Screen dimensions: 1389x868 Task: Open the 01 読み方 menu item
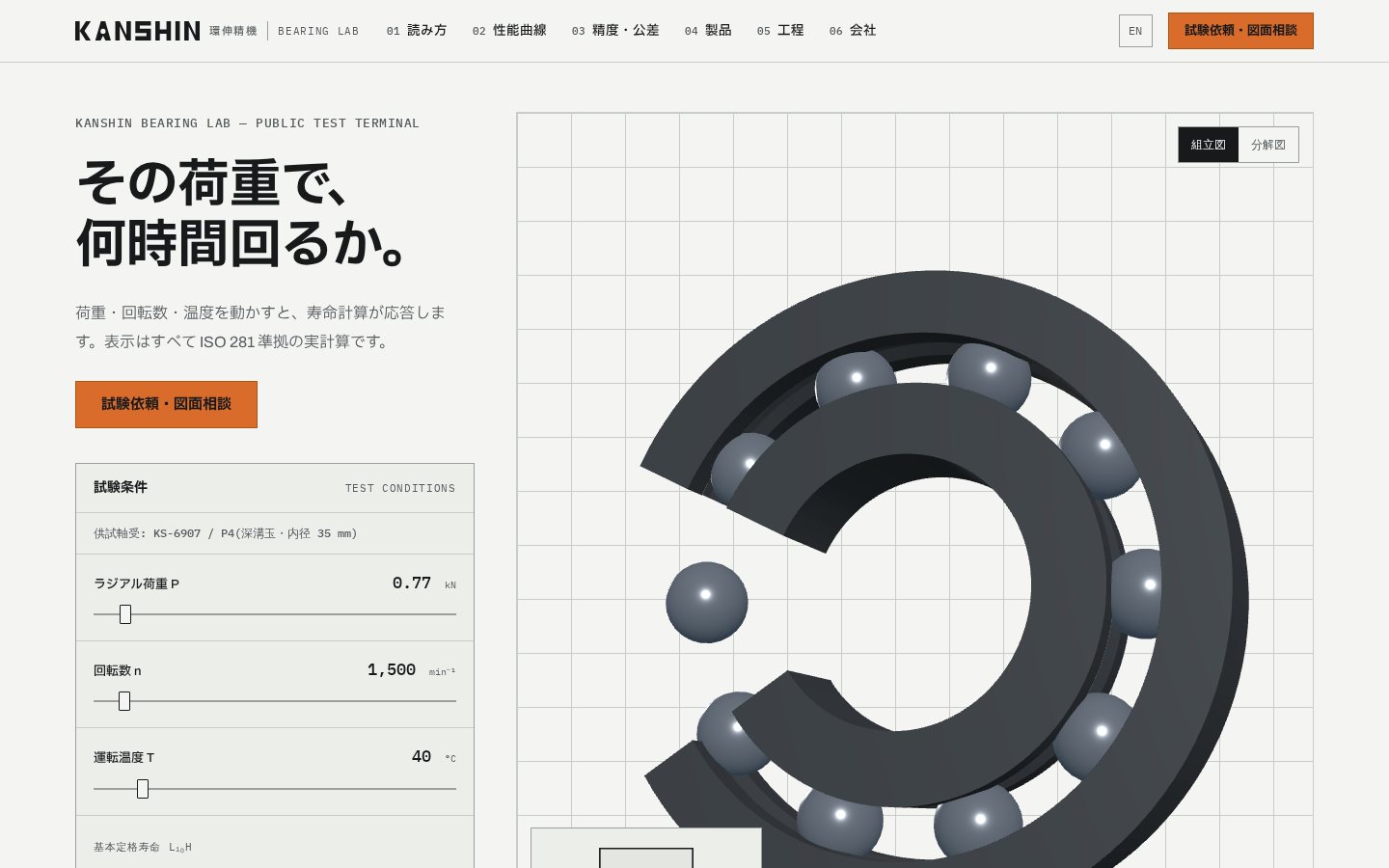417,31
